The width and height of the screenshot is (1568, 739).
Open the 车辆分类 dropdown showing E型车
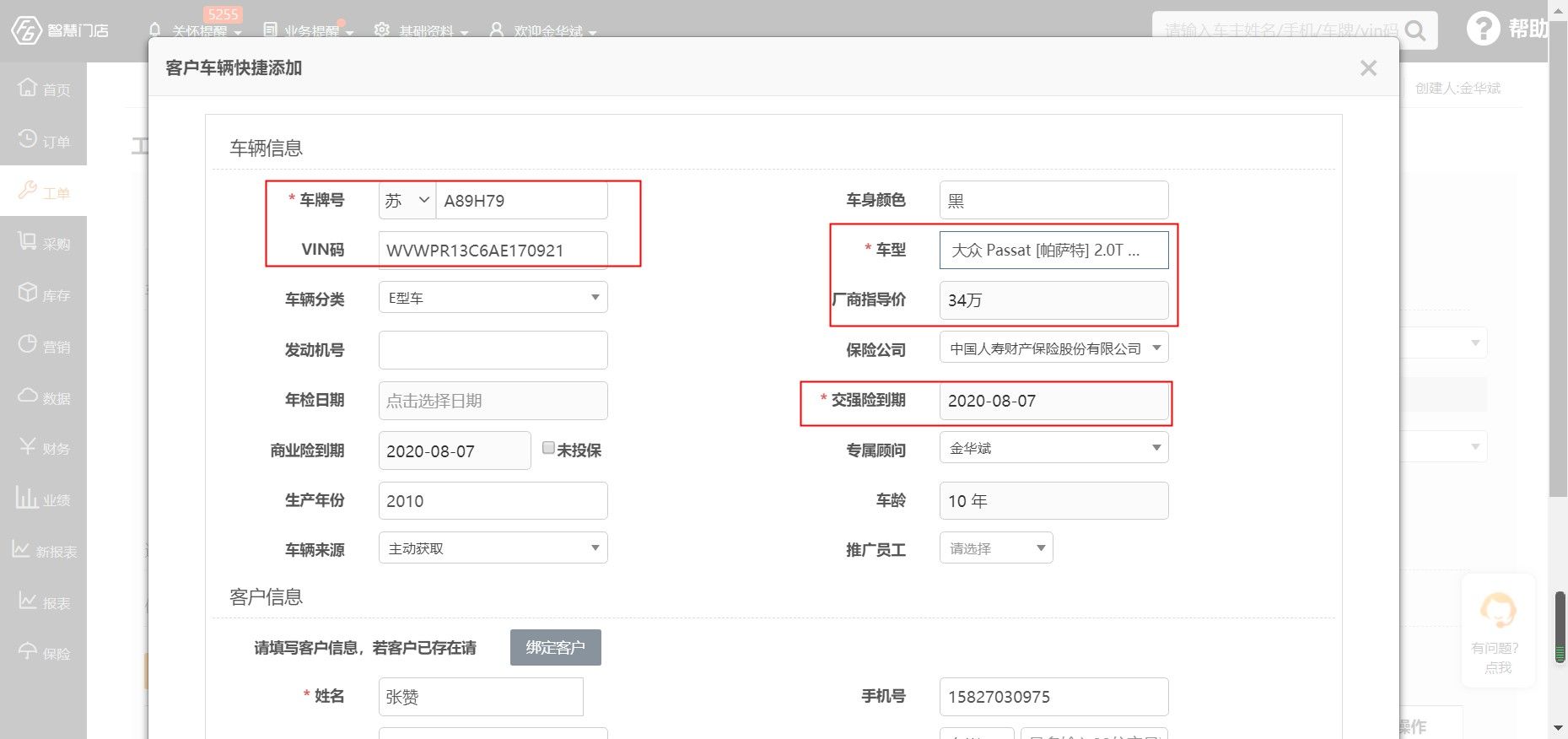coord(493,298)
